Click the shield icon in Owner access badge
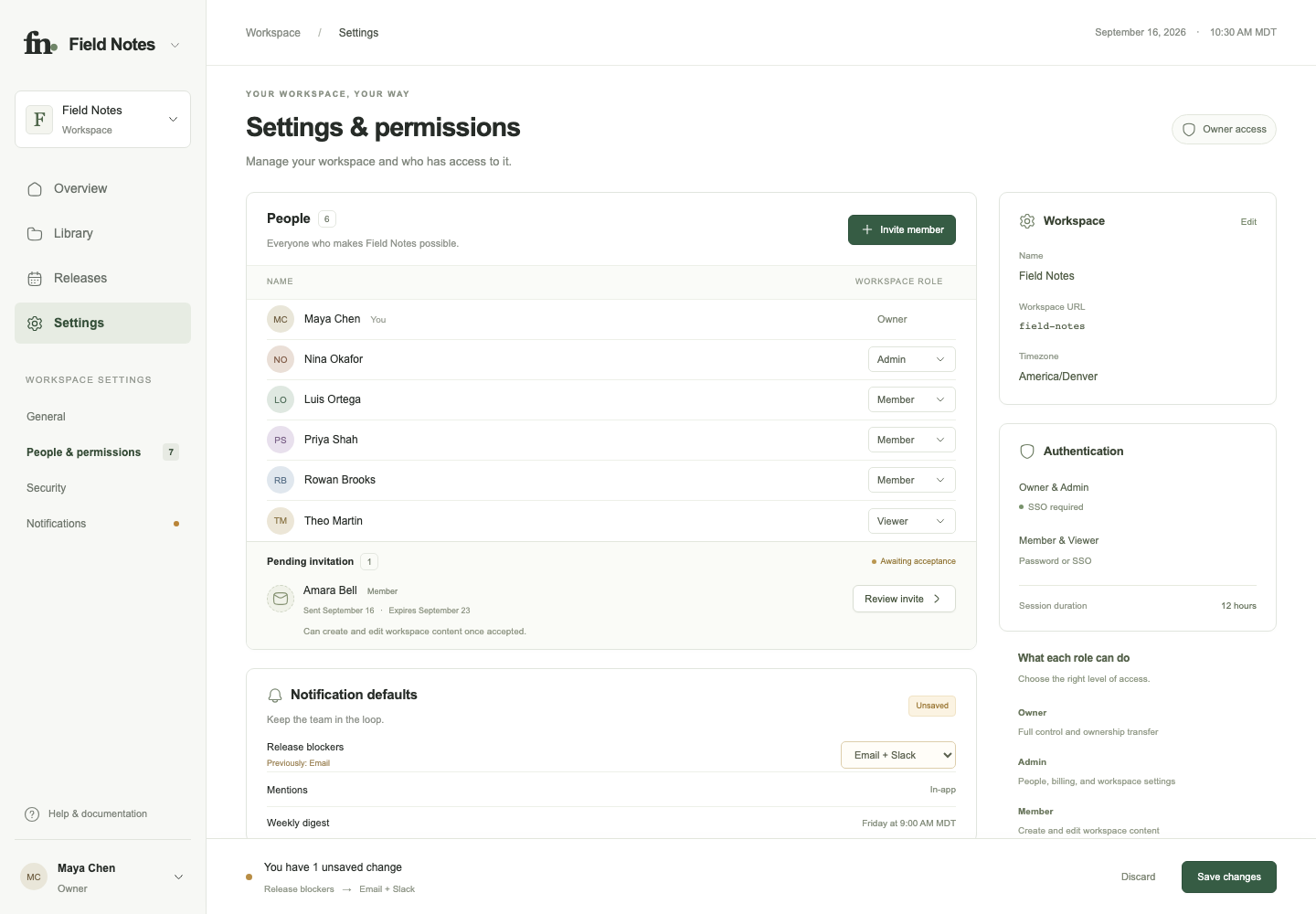Image resolution: width=1316 pixels, height=914 pixels. tap(1189, 130)
